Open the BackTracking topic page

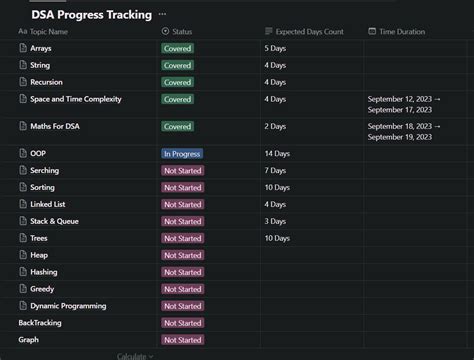[x=40, y=323]
